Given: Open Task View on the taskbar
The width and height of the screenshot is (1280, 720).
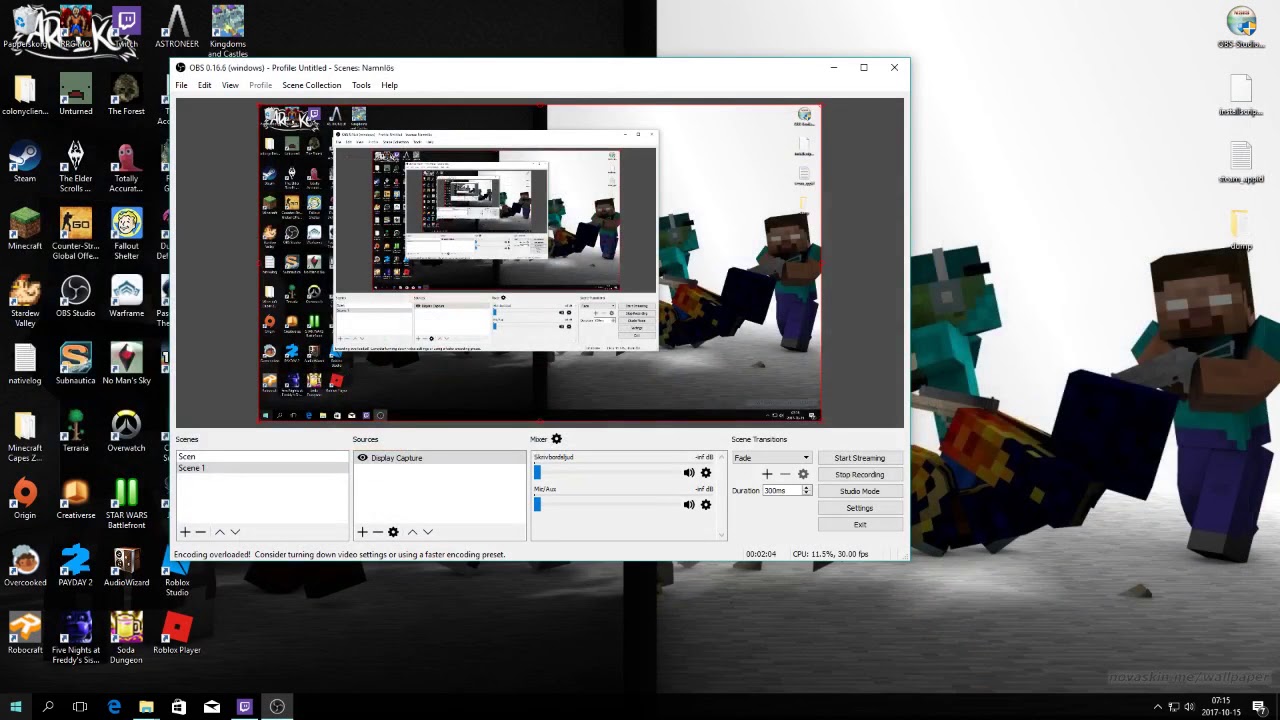Looking at the screenshot, I should [x=80, y=707].
